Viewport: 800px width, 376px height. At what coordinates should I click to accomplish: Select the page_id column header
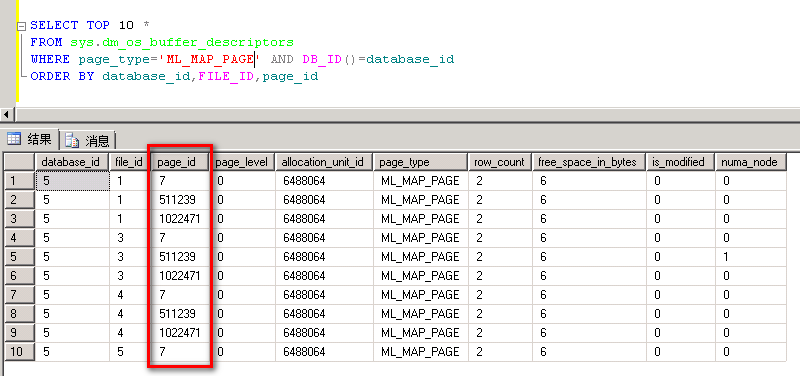pos(181,162)
